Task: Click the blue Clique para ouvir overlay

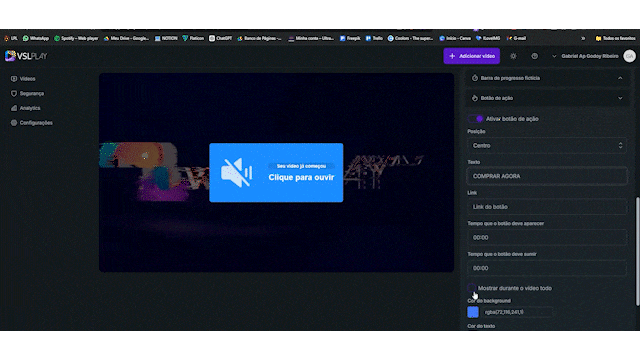Action: tap(276, 173)
